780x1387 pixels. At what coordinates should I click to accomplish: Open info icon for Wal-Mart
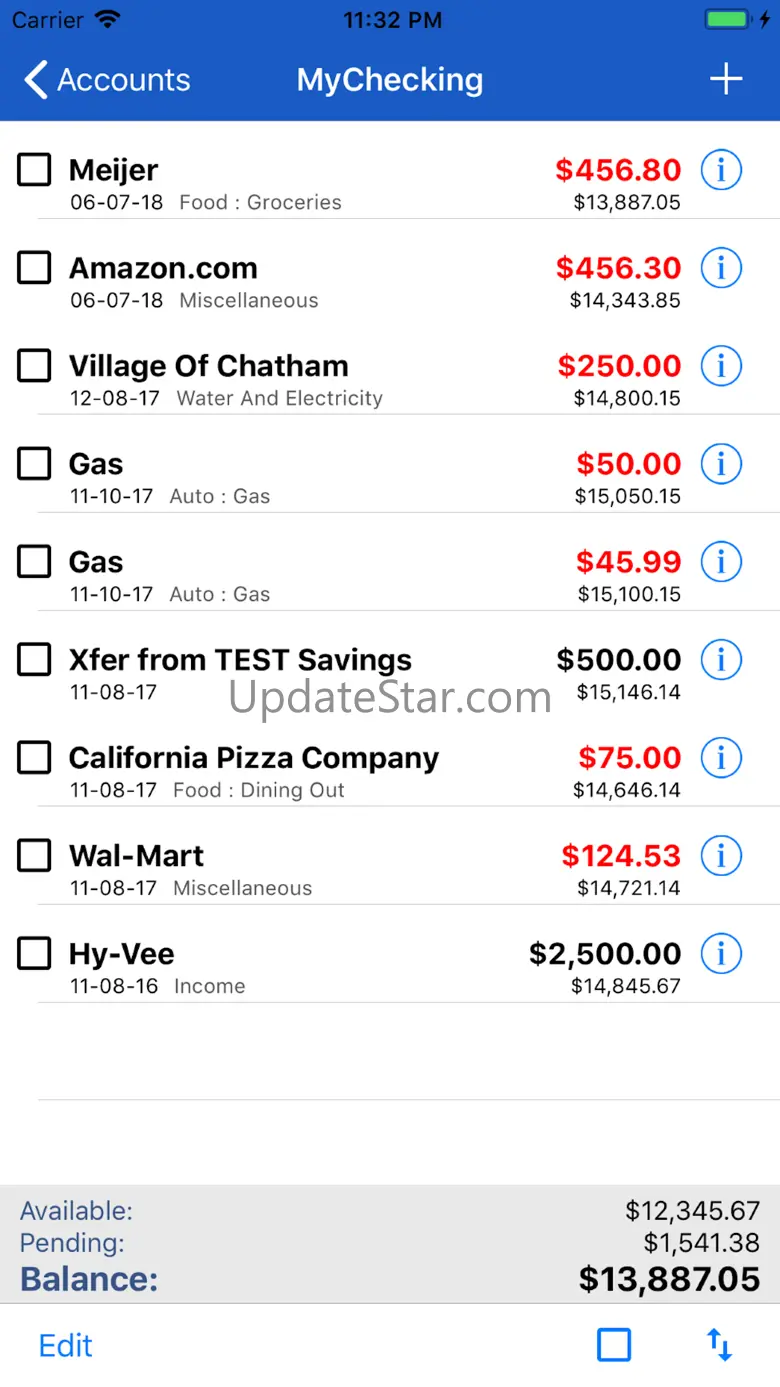coord(721,856)
